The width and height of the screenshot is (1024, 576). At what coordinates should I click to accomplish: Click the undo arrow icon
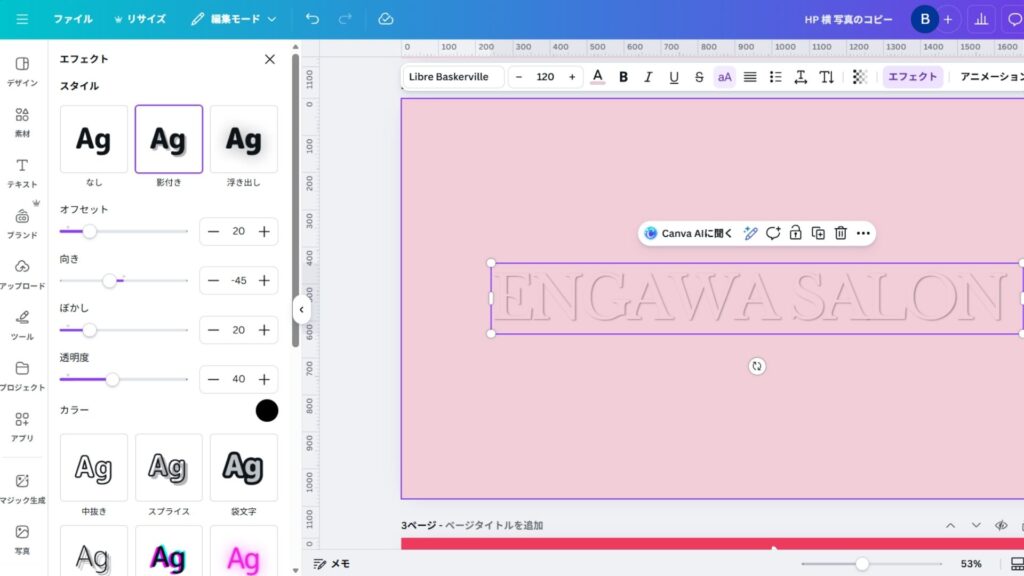coord(313,19)
